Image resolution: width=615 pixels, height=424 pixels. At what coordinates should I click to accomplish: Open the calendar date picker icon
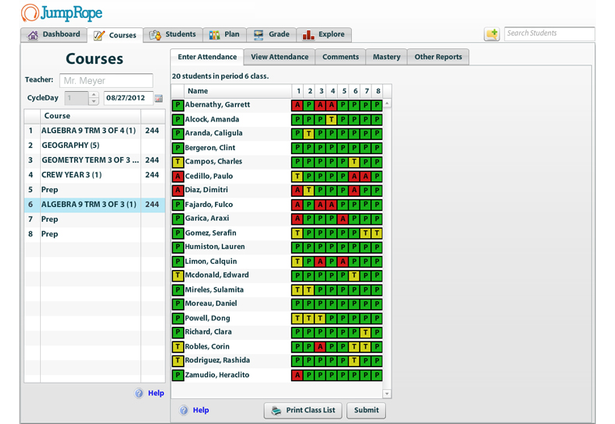click(158, 98)
